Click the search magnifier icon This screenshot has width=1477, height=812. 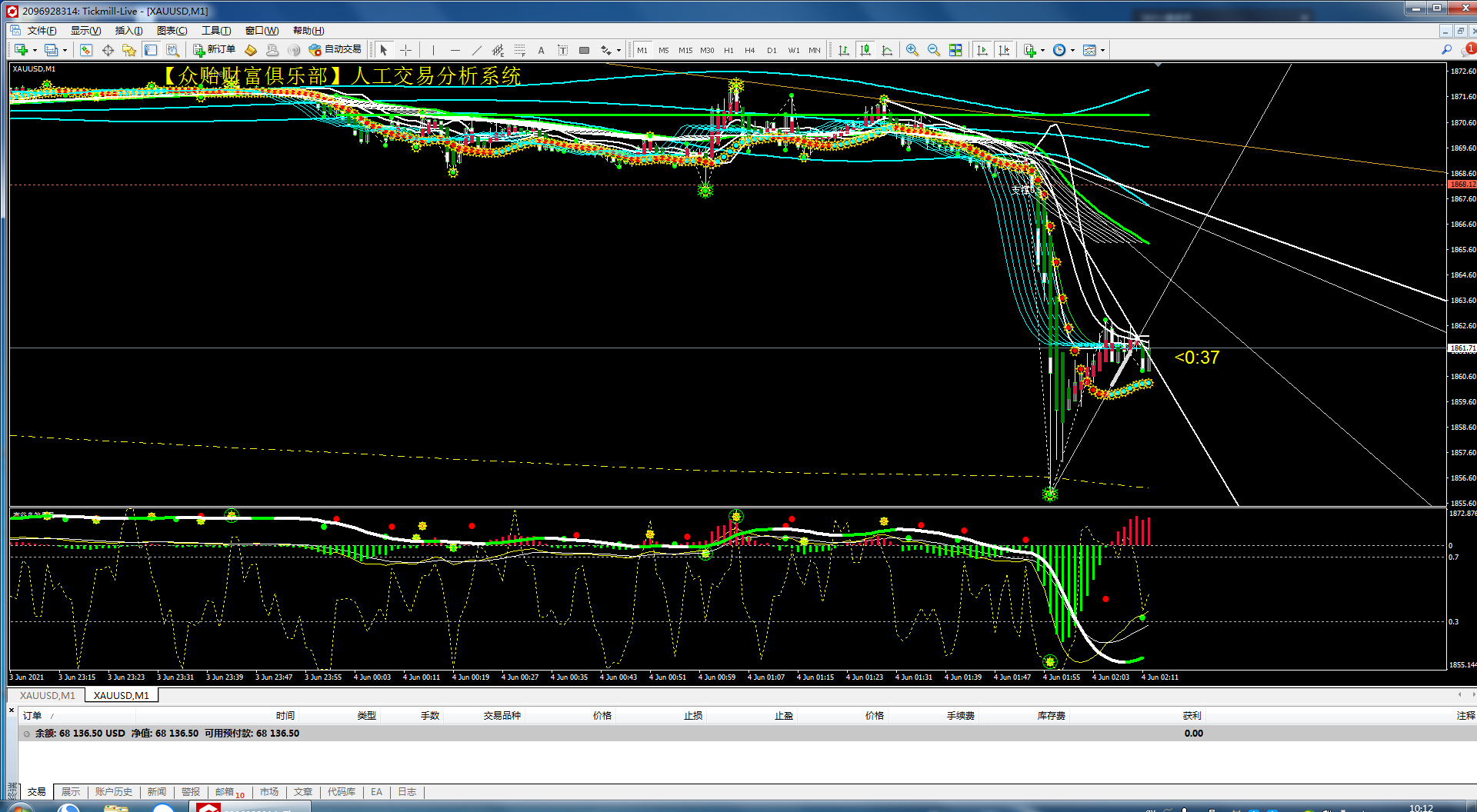[1446, 50]
